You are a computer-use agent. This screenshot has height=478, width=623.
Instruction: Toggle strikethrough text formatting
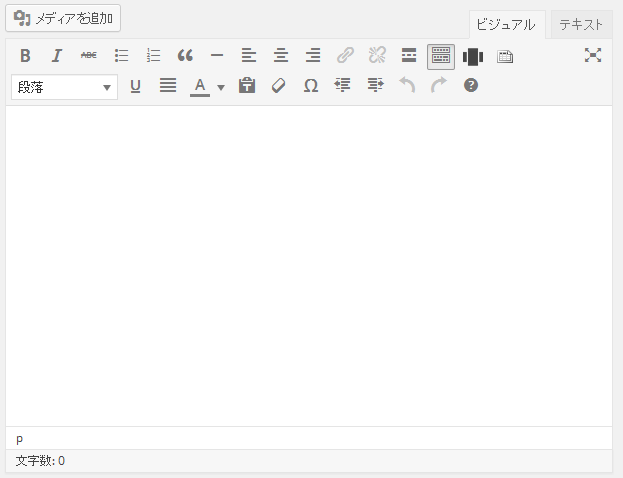coord(89,56)
